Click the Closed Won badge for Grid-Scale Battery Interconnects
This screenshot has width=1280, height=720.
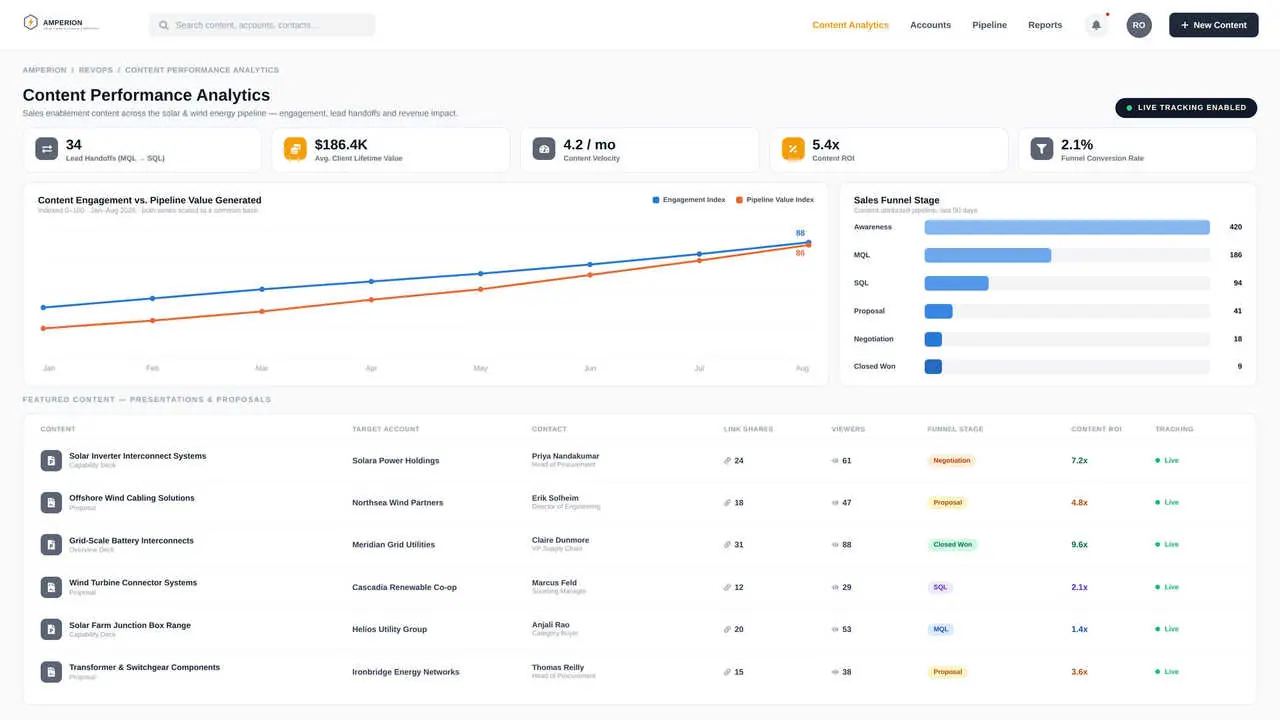click(x=952, y=545)
